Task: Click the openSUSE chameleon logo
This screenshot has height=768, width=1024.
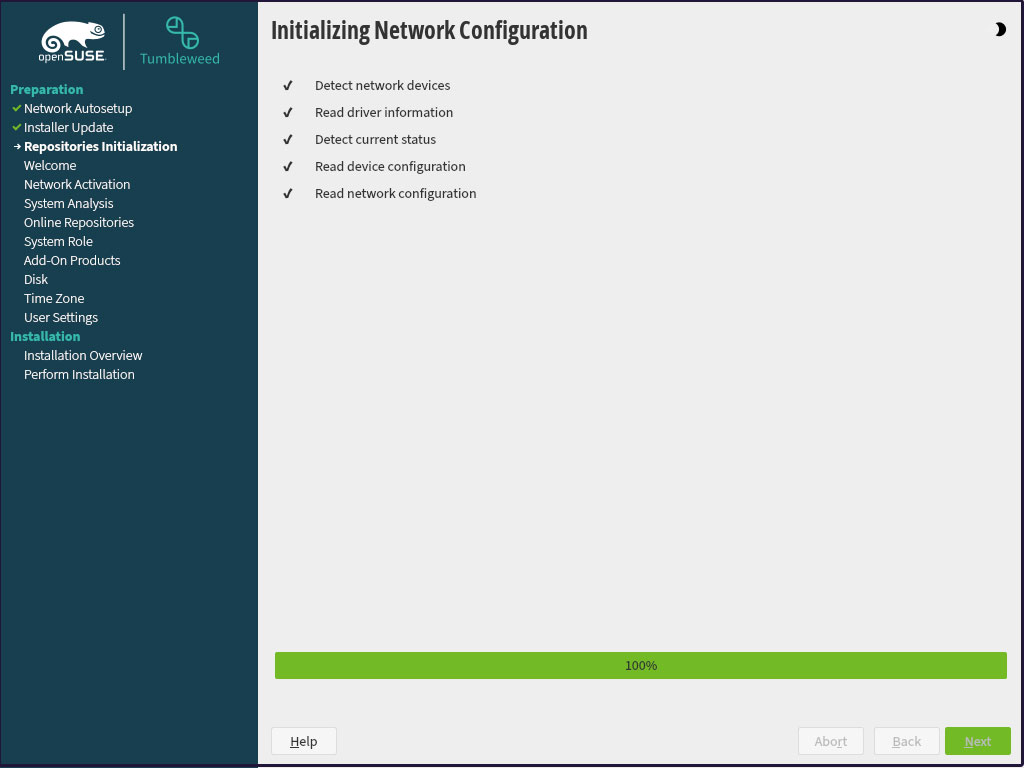Action: pos(73,42)
